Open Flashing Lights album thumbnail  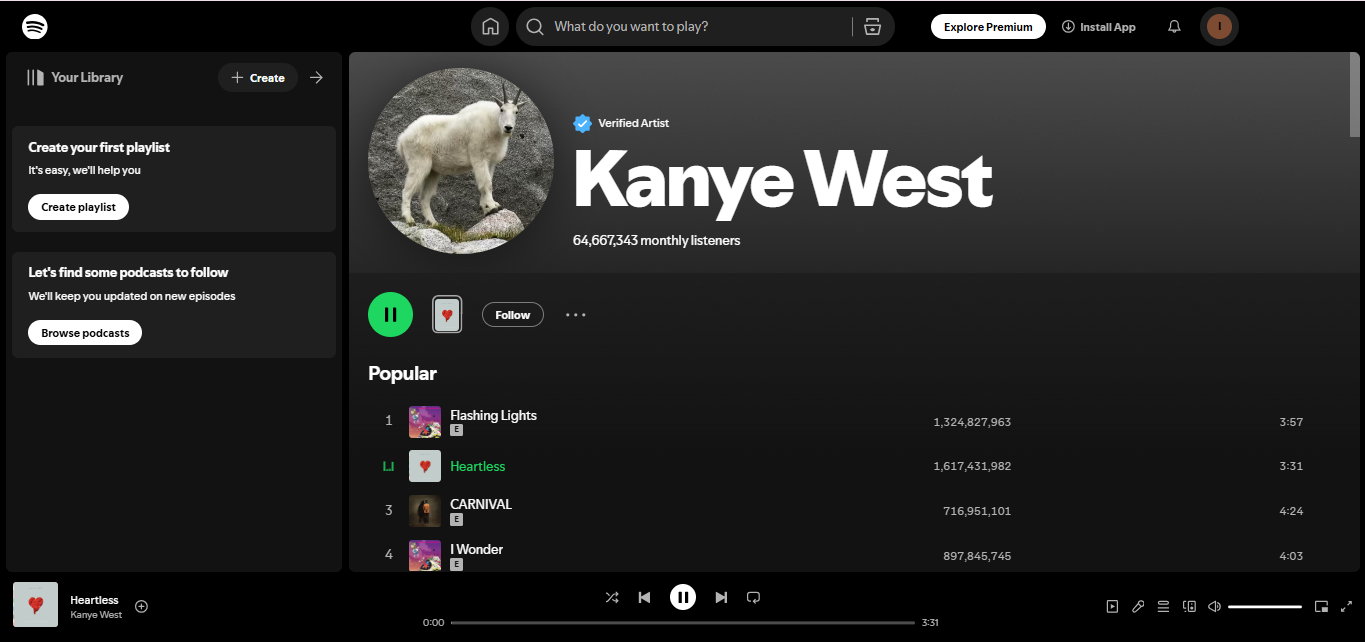pos(424,421)
